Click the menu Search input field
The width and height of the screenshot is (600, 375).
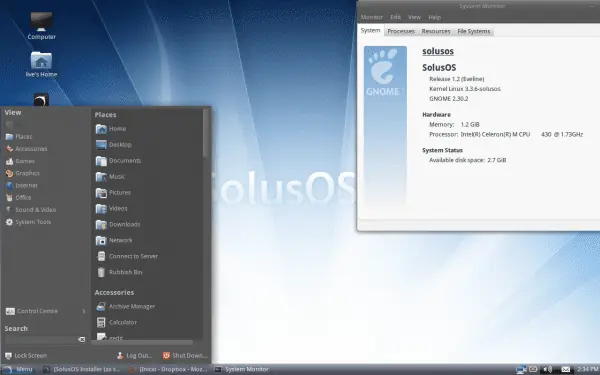[41, 339]
